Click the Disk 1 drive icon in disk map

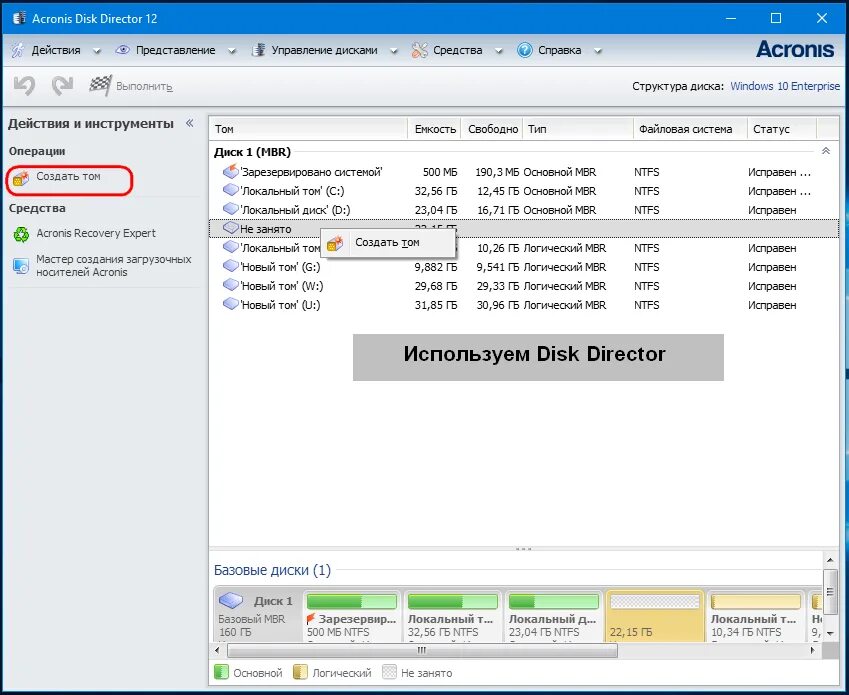coord(231,600)
